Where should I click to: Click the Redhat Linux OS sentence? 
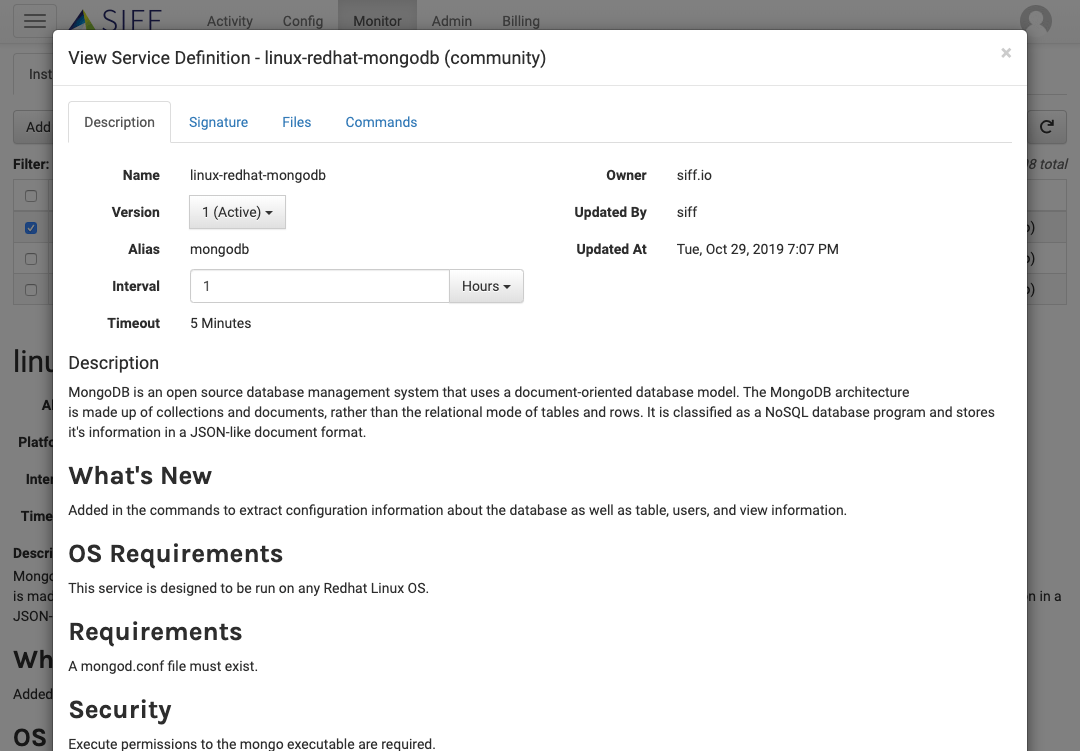248,588
